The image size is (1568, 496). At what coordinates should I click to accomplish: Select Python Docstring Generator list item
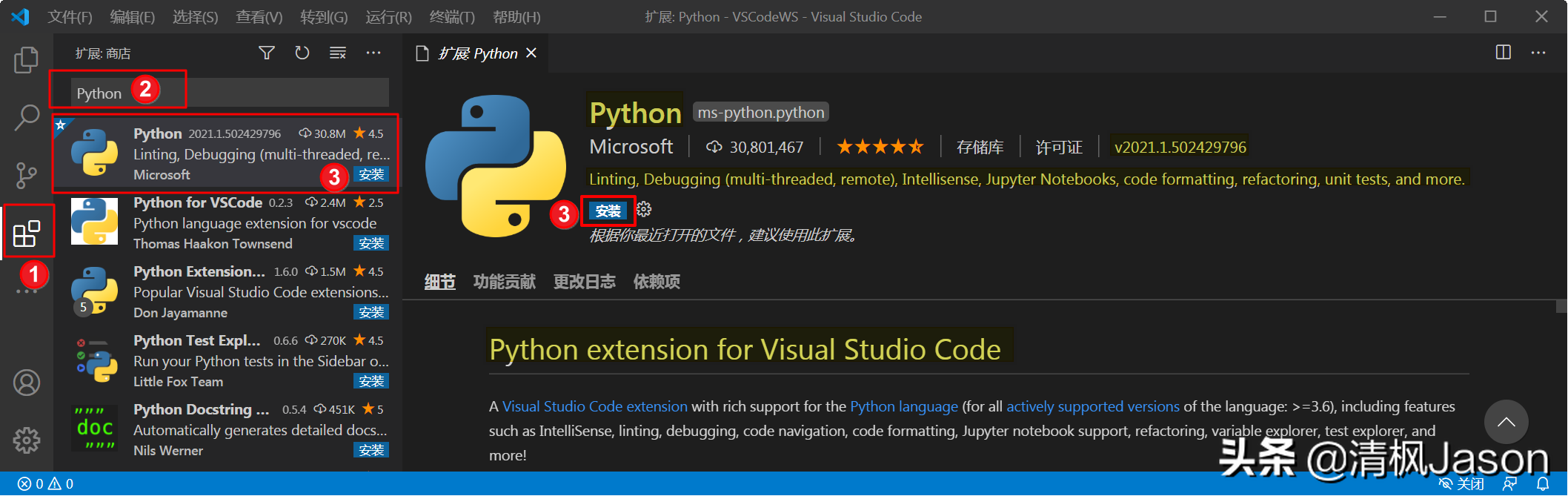229,429
